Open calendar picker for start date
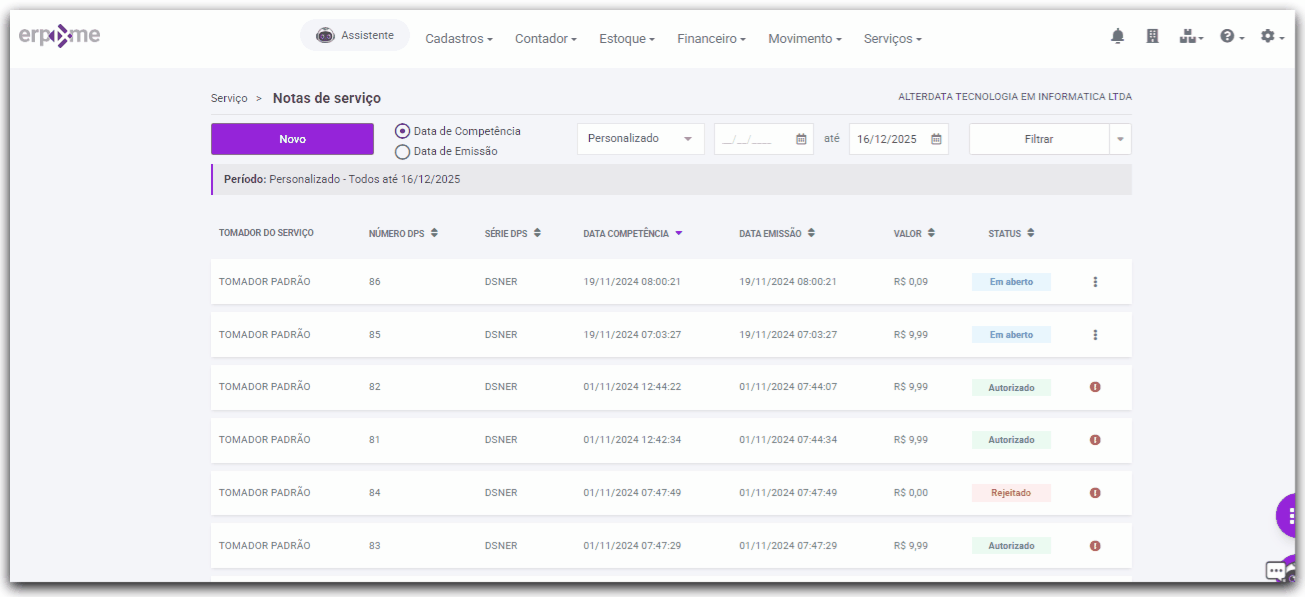Screen dimensions: 1305x597 pos(801,139)
